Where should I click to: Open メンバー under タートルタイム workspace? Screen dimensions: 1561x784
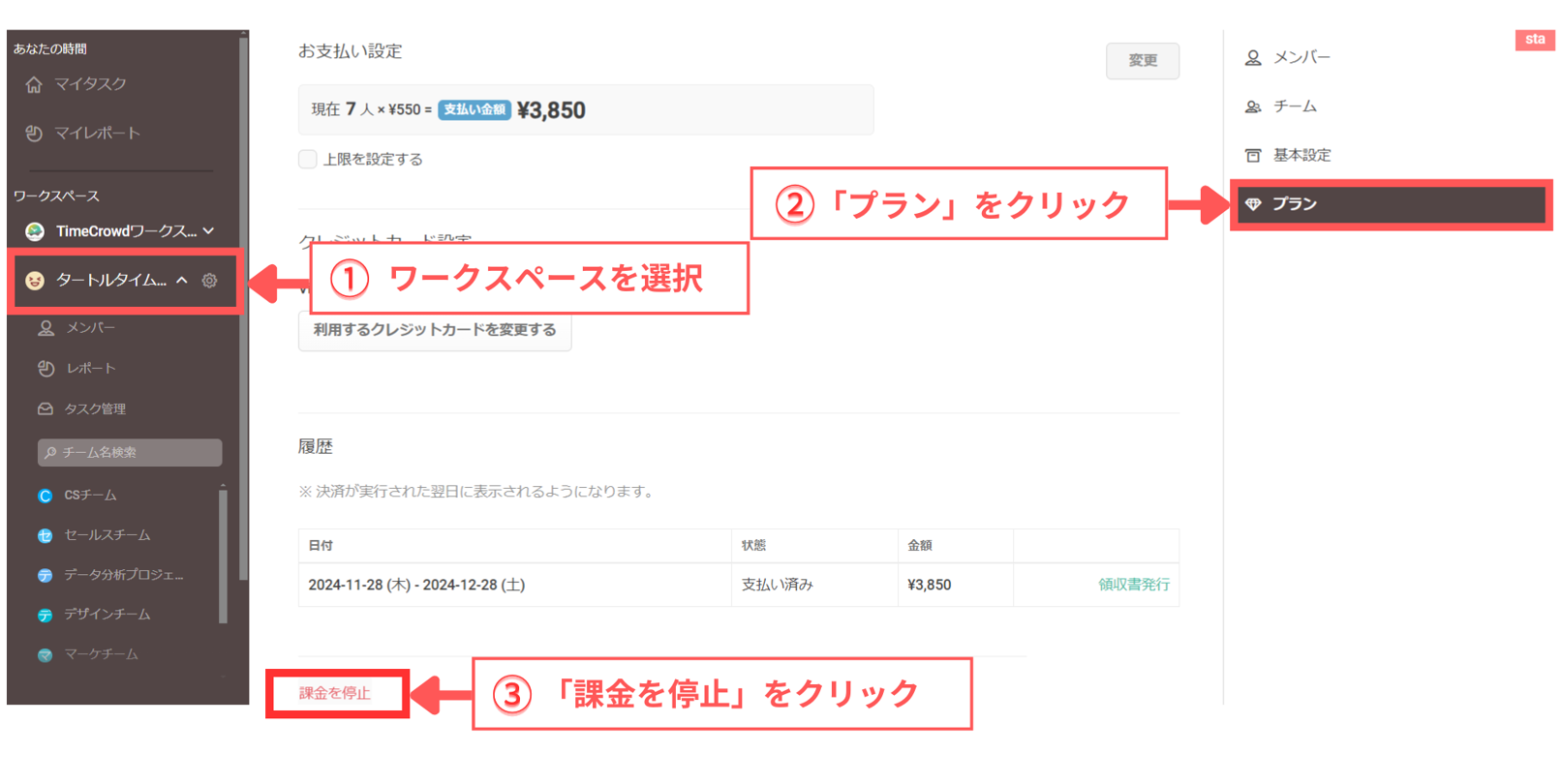point(90,328)
